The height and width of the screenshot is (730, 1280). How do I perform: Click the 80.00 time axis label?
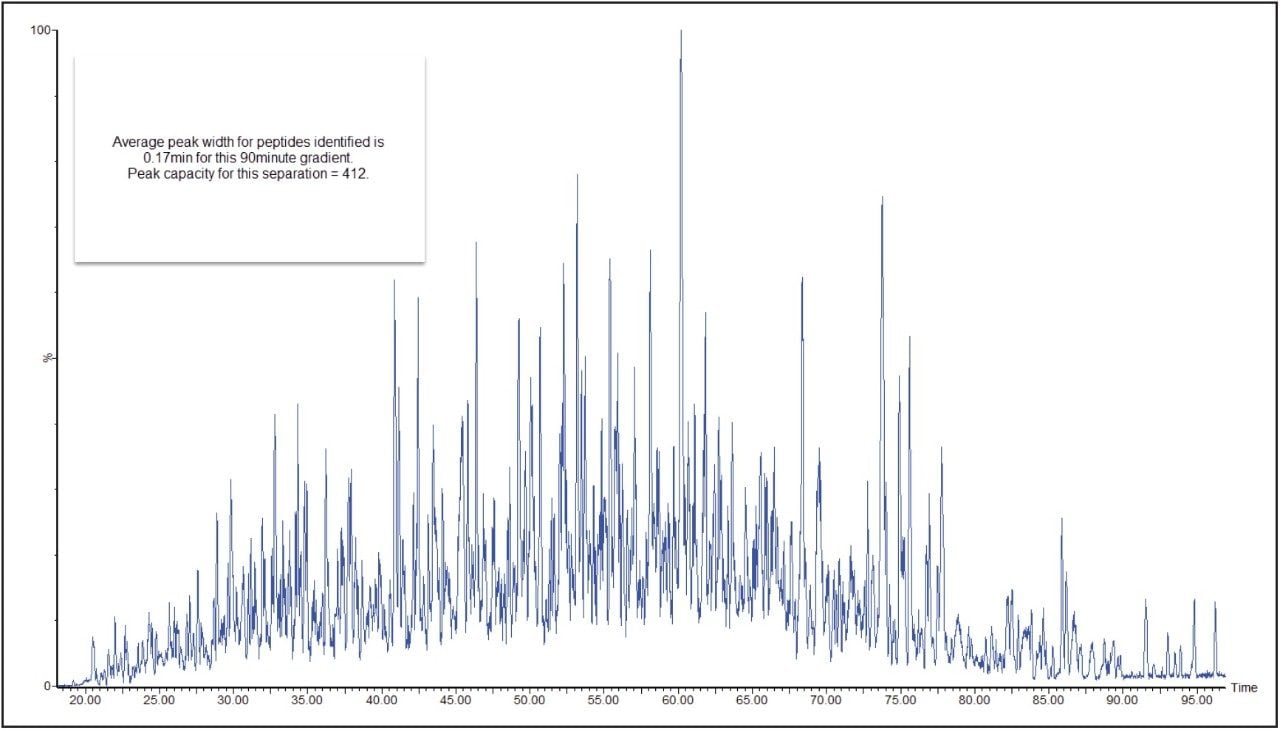pyautogui.click(x=974, y=701)
